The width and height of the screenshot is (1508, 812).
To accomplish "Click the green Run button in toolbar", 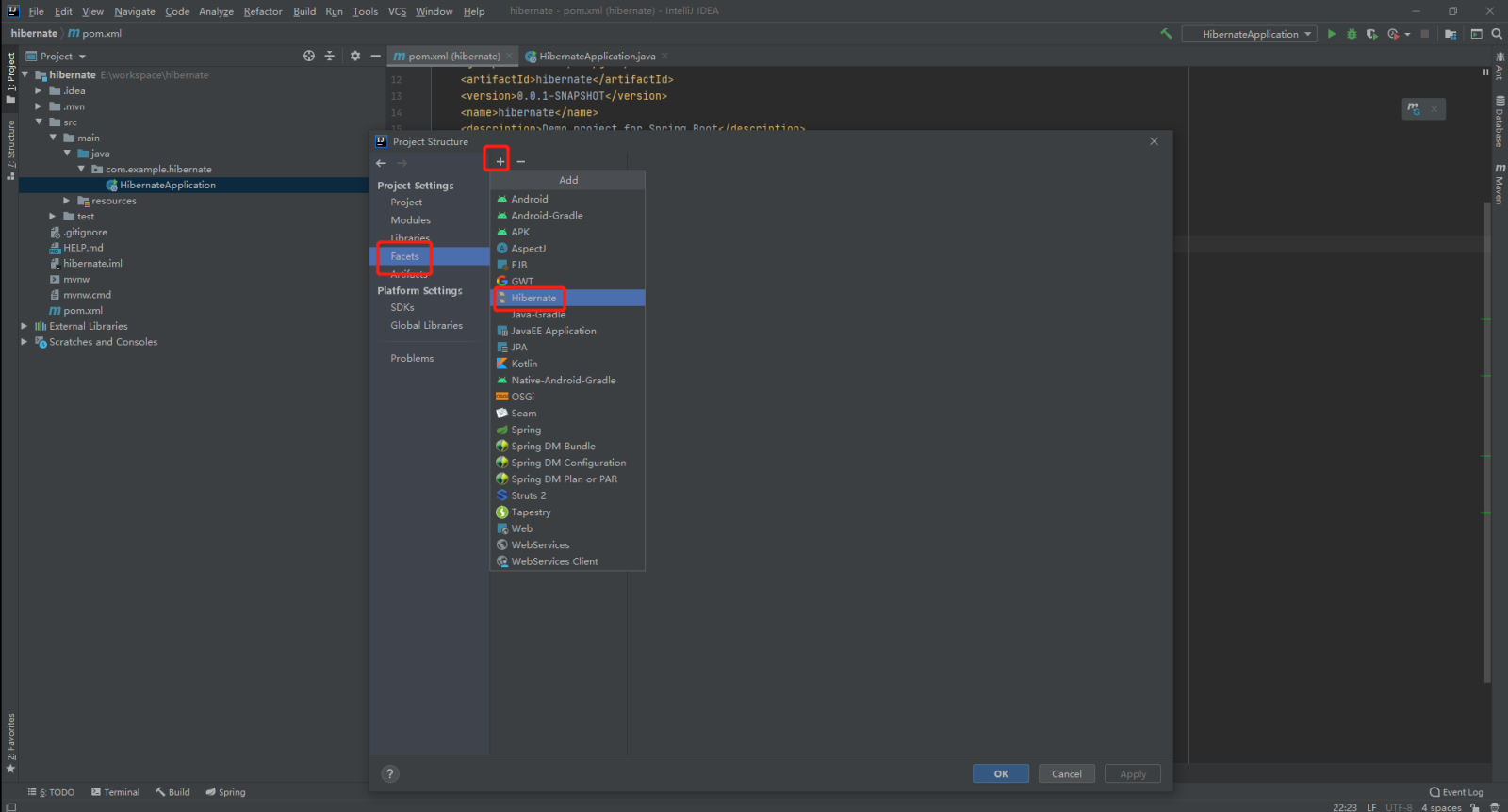I will [x=1331, y=34].
